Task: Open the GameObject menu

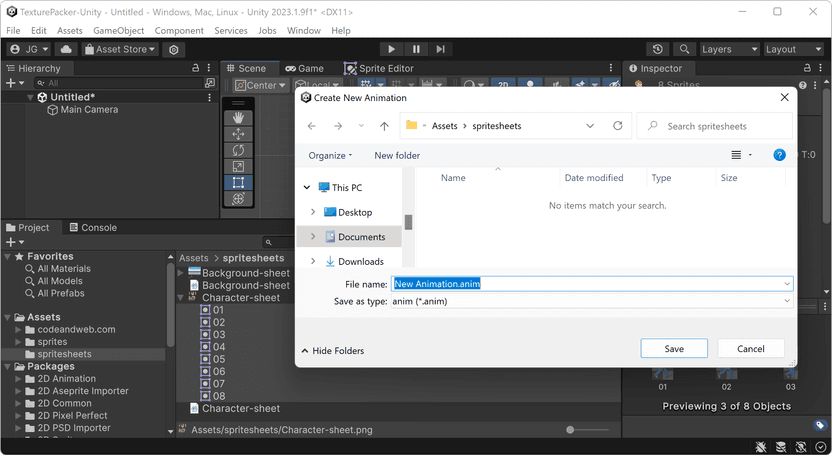Action: [118, 31]
